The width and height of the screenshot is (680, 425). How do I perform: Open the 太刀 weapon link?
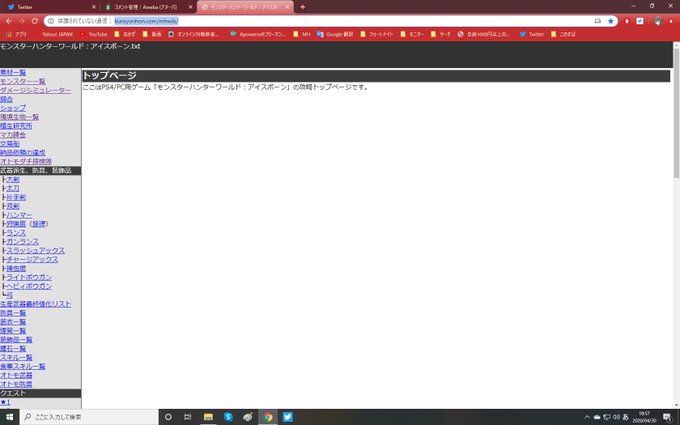tap(13, 188)
